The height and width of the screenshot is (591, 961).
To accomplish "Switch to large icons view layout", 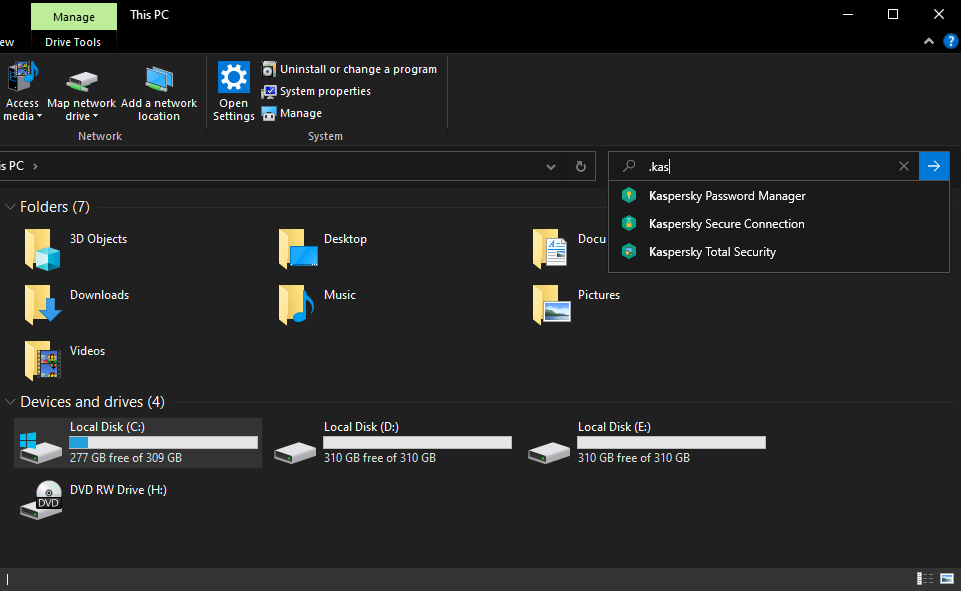I will point(947,578).
